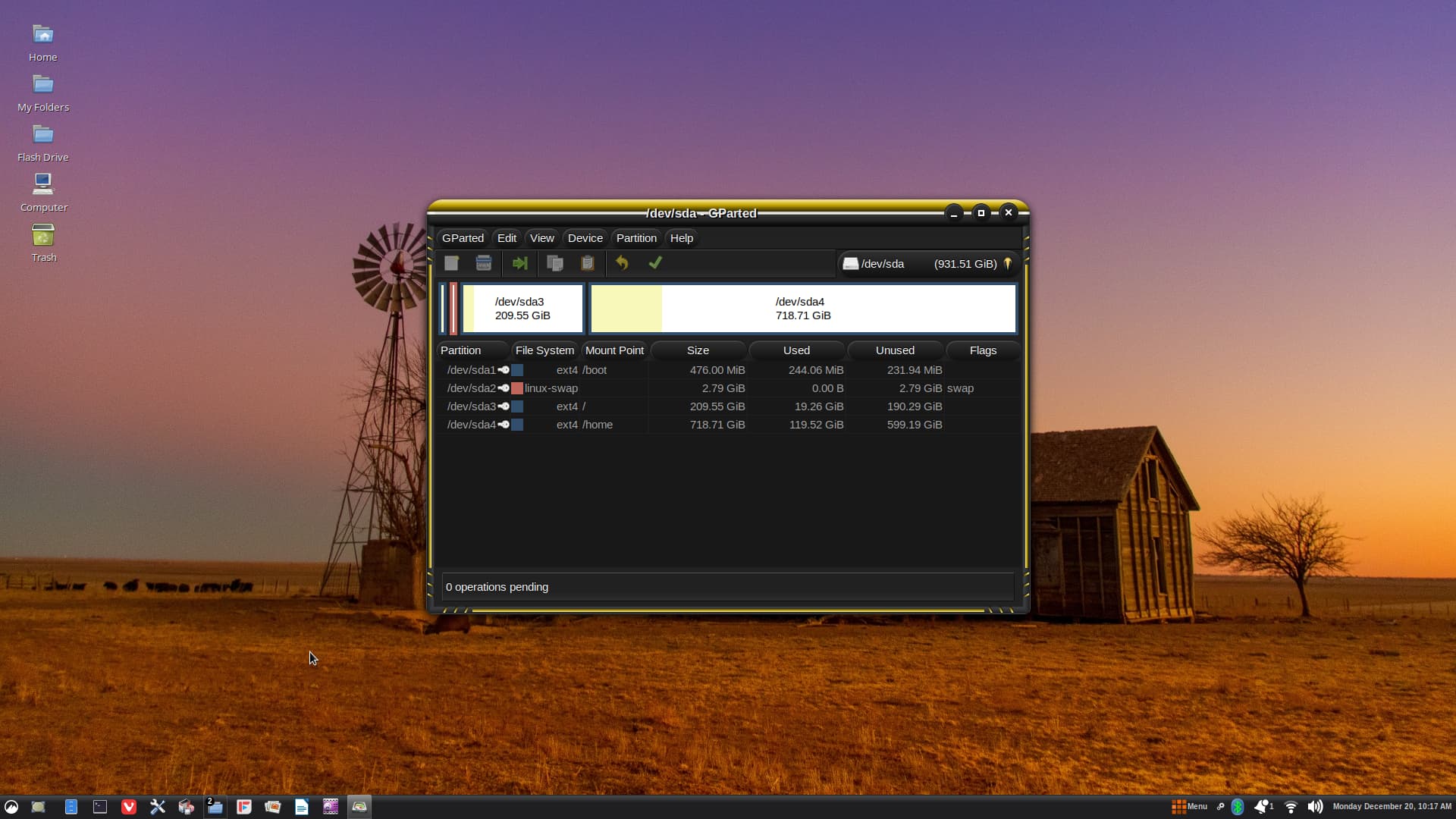Click the Bluetooth tray icon
Viewport: 1456px width, 819px height.
coord(1238,807)
